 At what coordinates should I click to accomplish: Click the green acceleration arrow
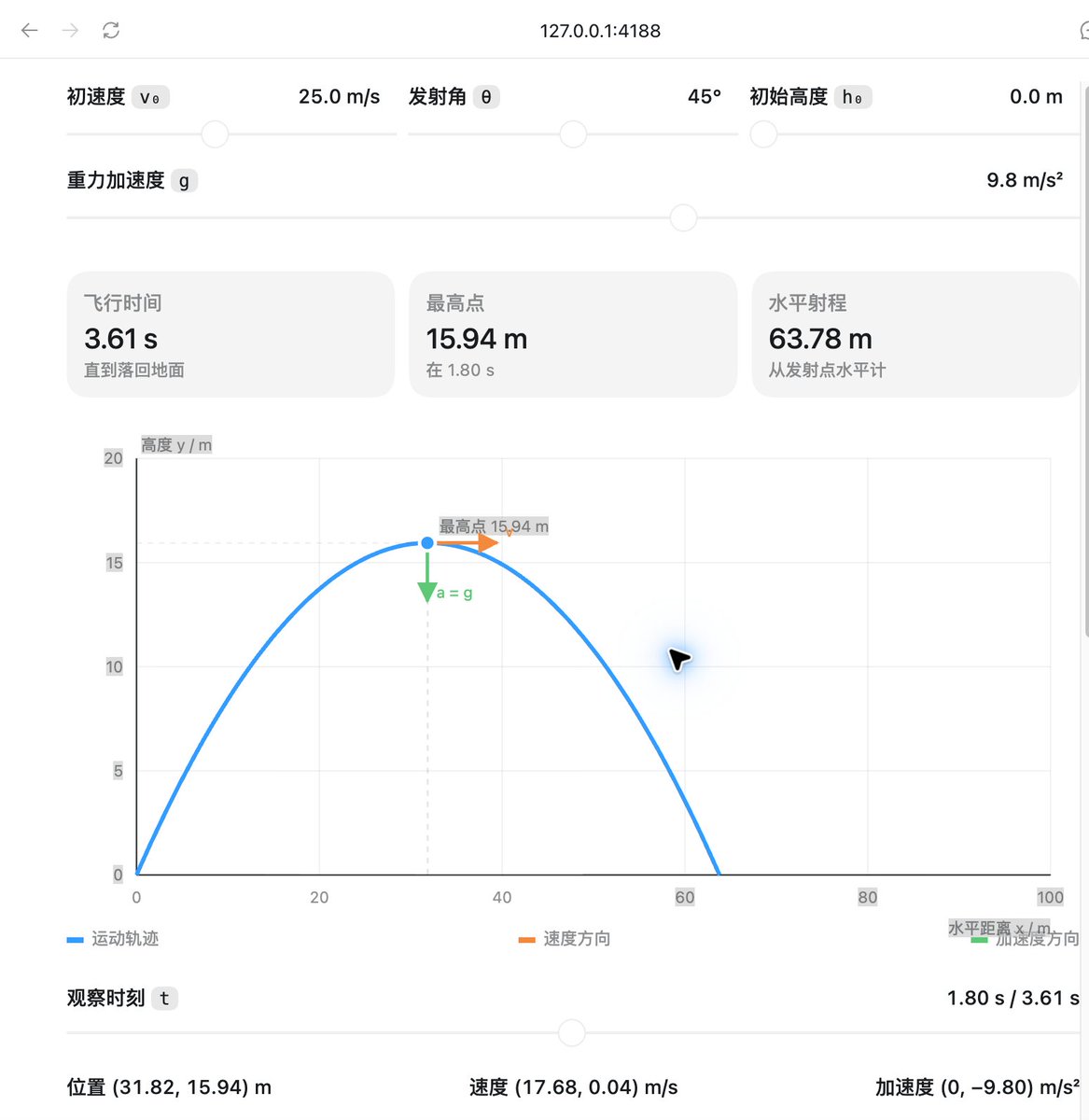tap(427, 578)
